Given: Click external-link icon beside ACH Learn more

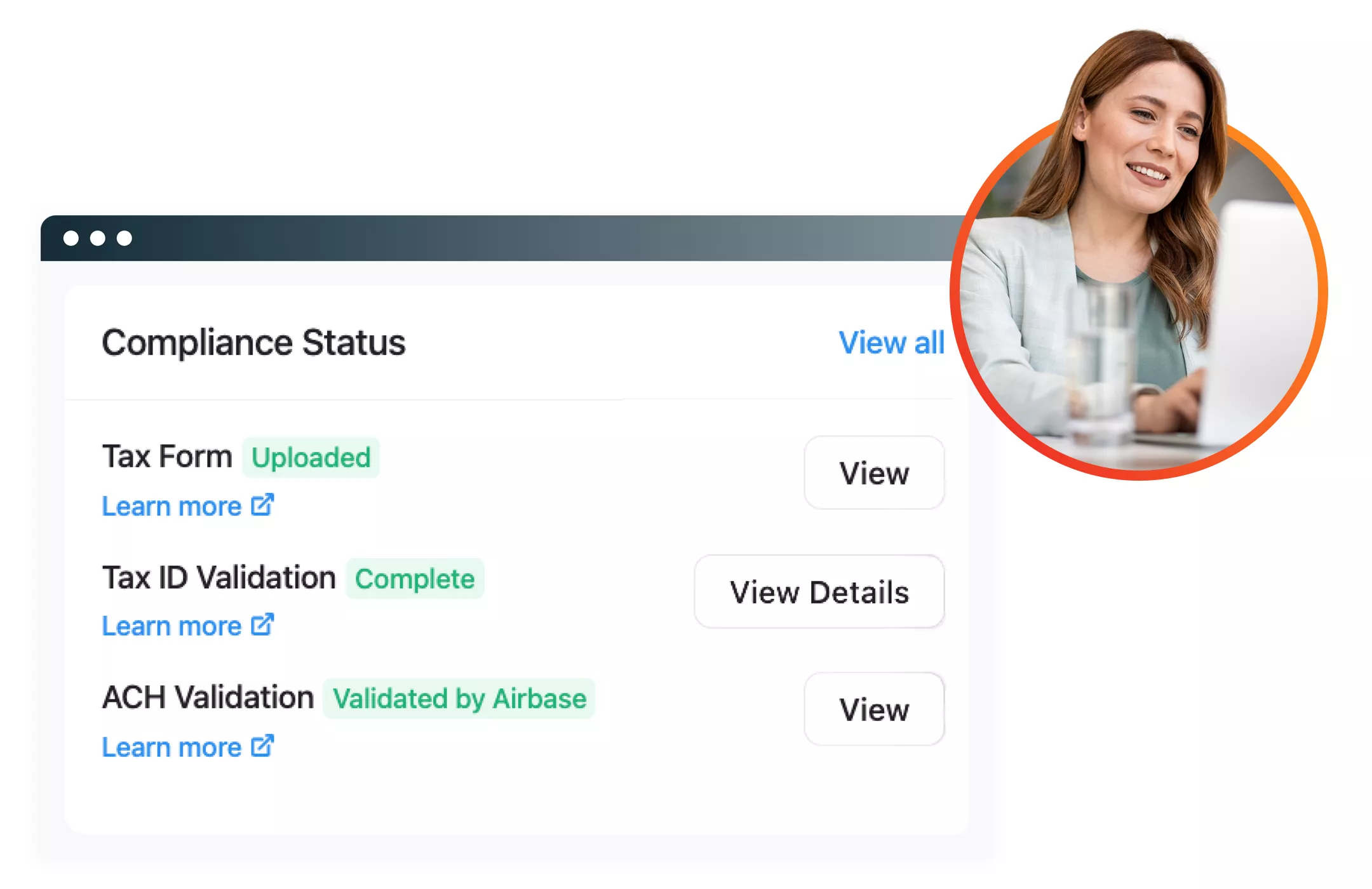Looking at the screenshot, I should (262, 745).
